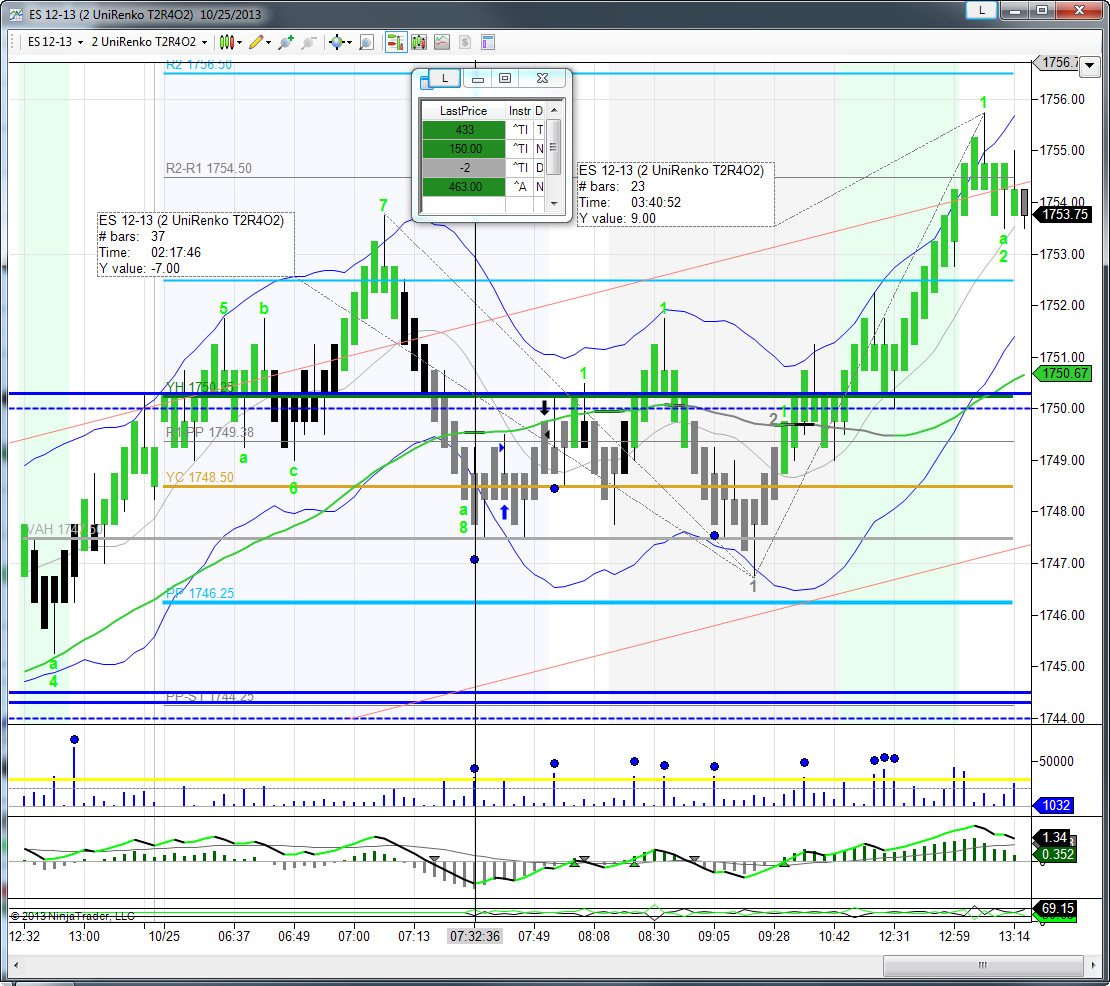
Task: Click the 1753.75 current price marker
Action: point(1064,214)
